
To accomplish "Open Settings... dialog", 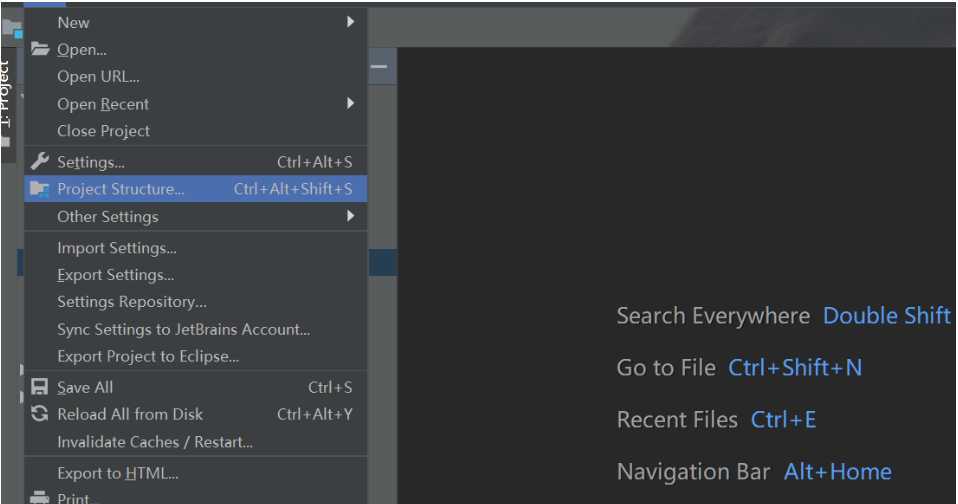I will coord(196,162).
